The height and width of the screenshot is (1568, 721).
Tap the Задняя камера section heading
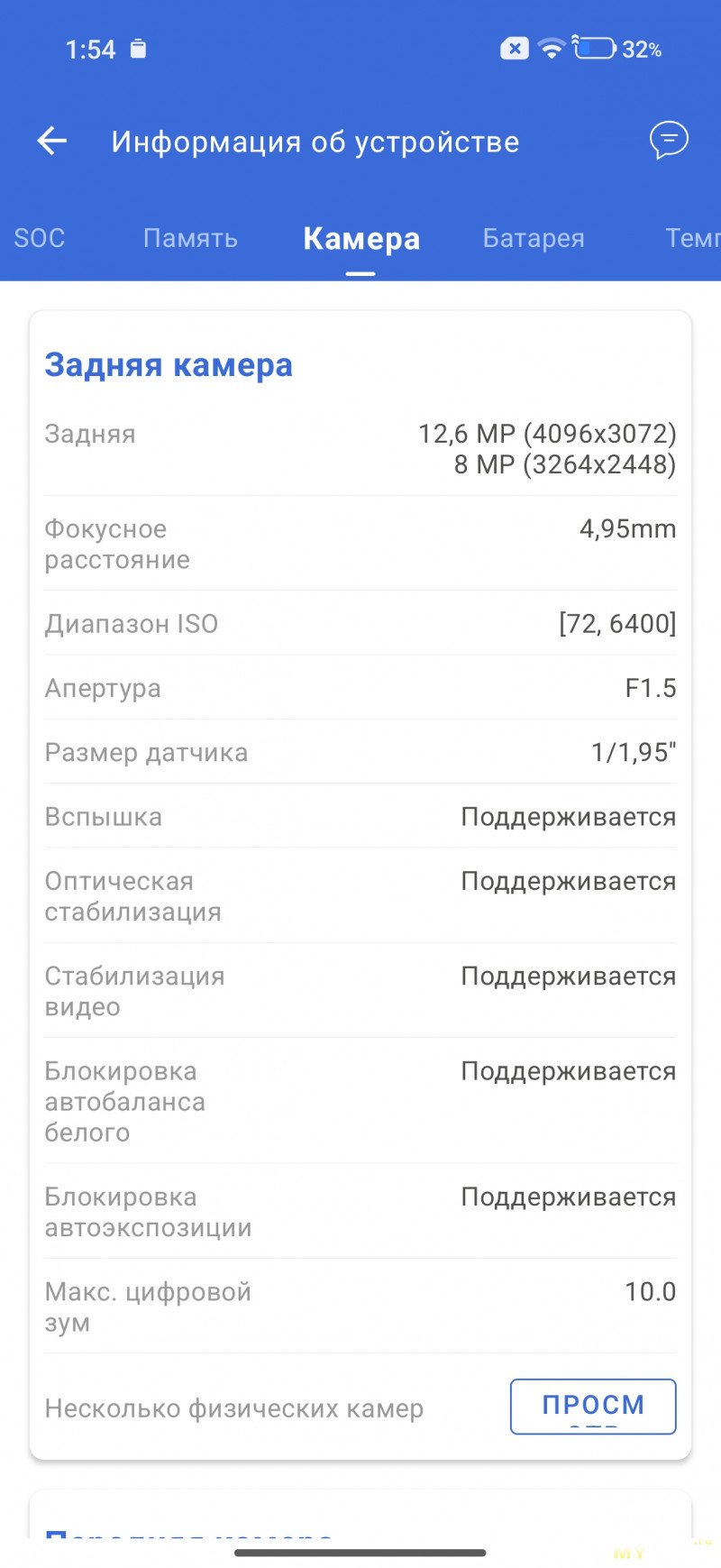pos(169,365)
